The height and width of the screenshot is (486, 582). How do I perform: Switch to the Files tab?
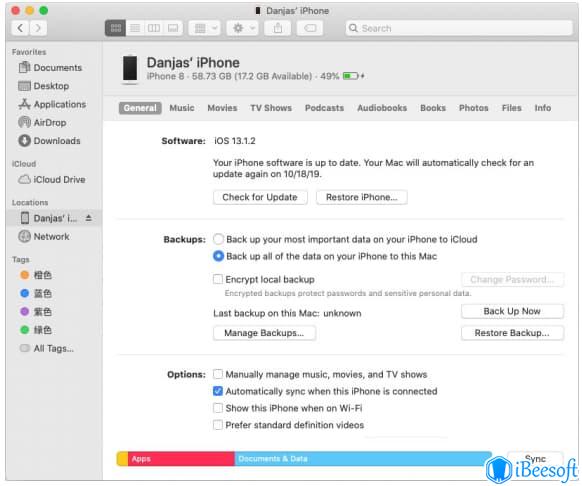point(511,108)
